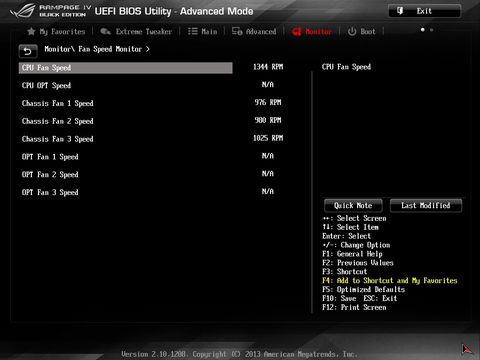
Task: Select the Monitor tab
Action: (312, 32)
